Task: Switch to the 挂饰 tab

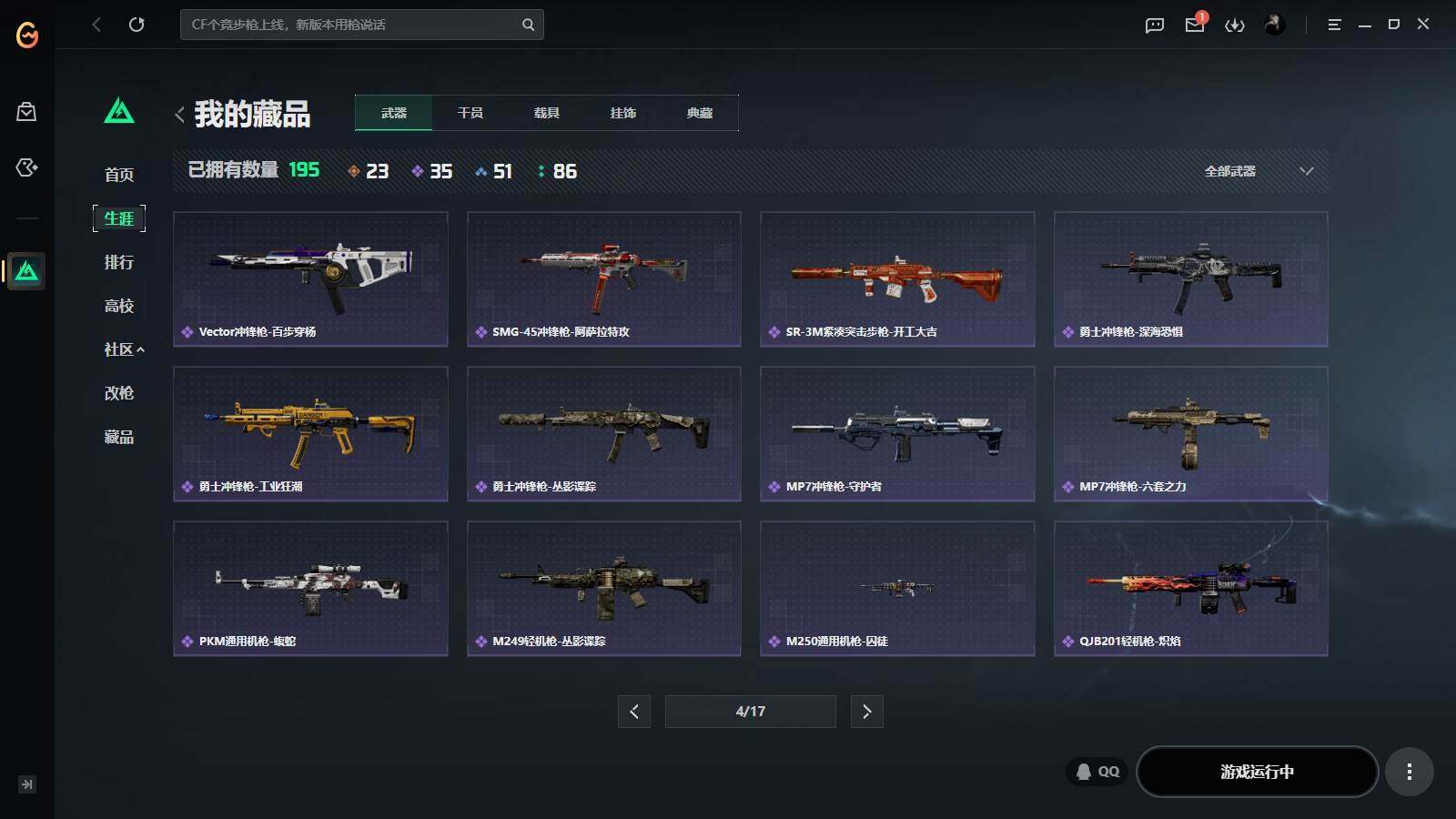Action: 623,113
